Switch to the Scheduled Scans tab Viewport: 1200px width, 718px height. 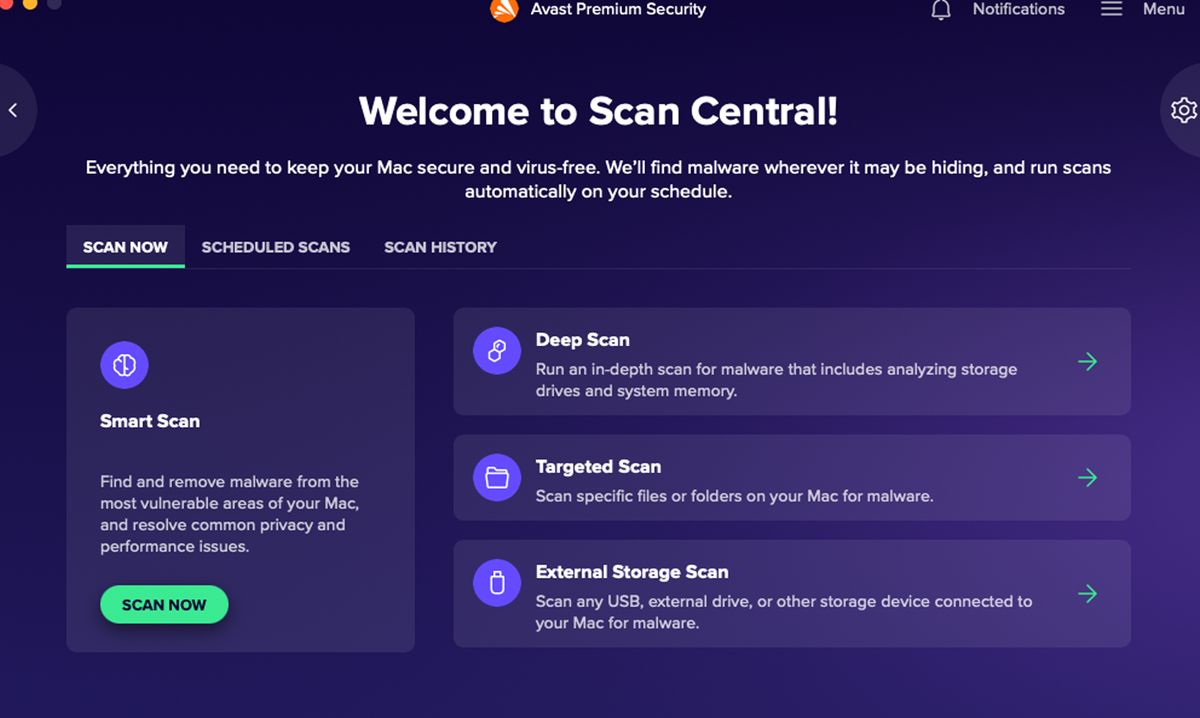pyautogui.click(x=276, y=247)
